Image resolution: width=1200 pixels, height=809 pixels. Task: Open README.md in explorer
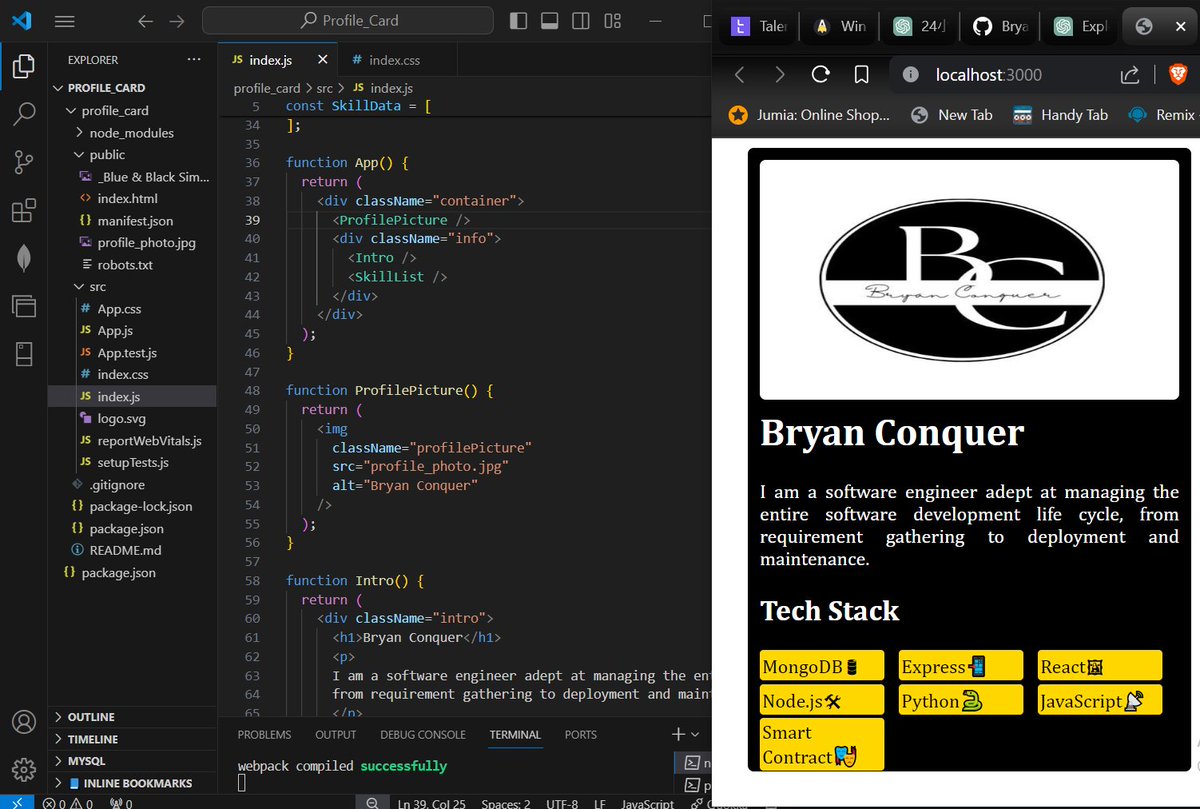tap(125, 551)
